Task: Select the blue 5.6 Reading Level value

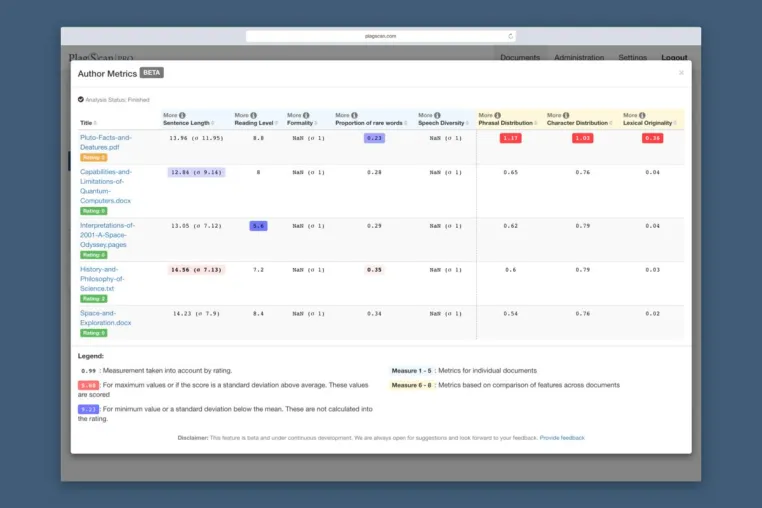Action: pos(258,226)
